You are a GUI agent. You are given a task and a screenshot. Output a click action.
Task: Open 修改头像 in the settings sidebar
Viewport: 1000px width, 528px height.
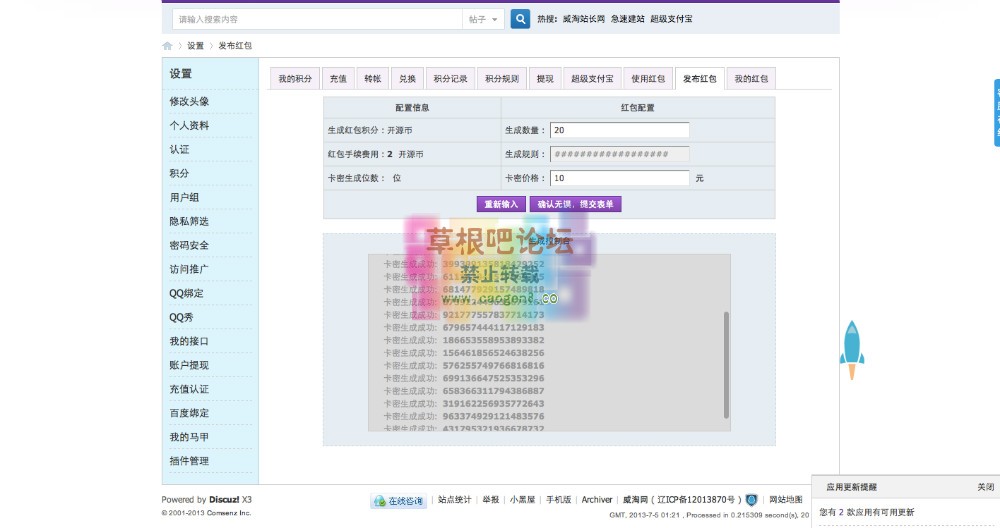coord(189,101)
